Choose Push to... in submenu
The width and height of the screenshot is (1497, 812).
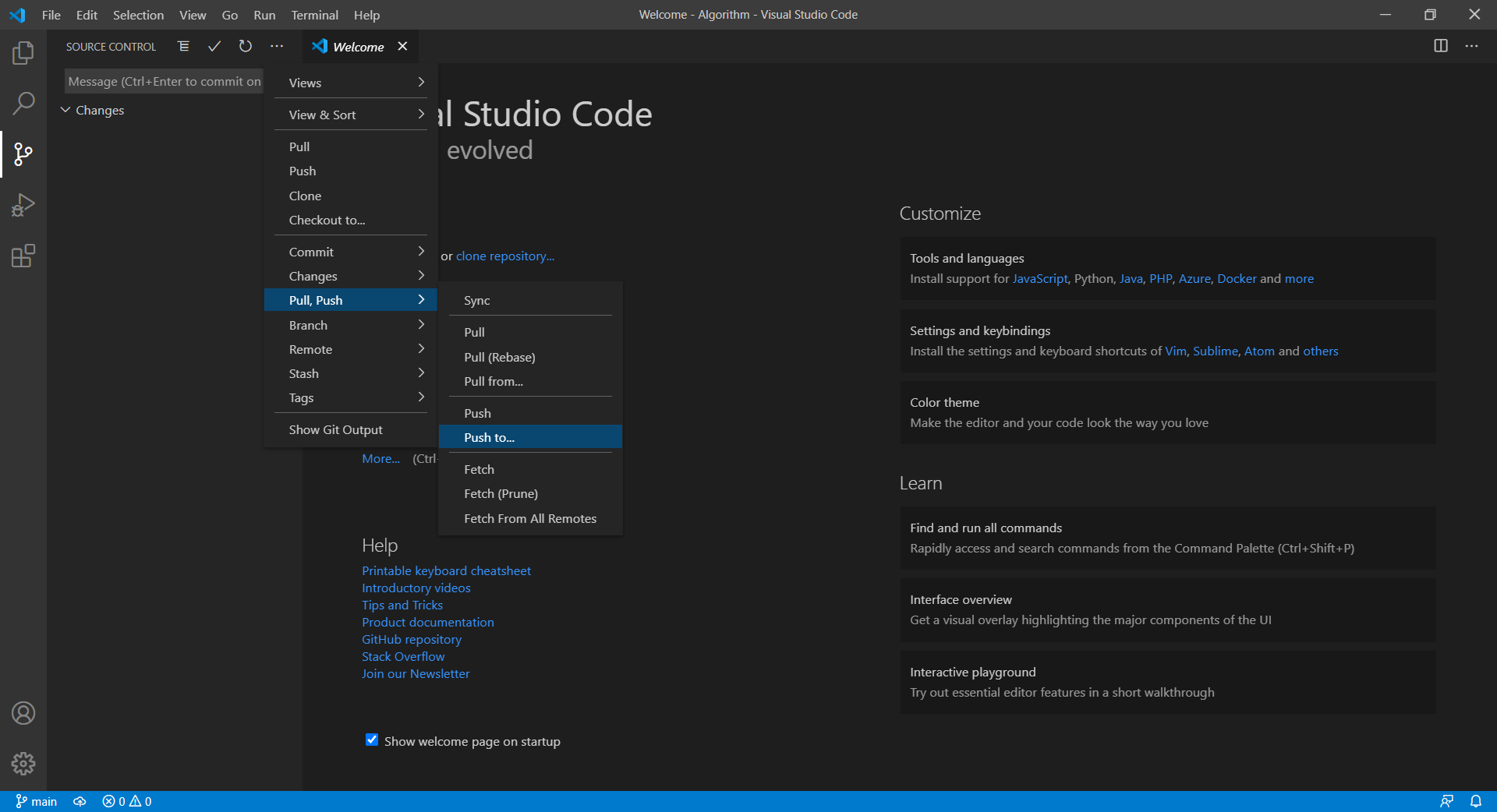[x=530, y=437]
